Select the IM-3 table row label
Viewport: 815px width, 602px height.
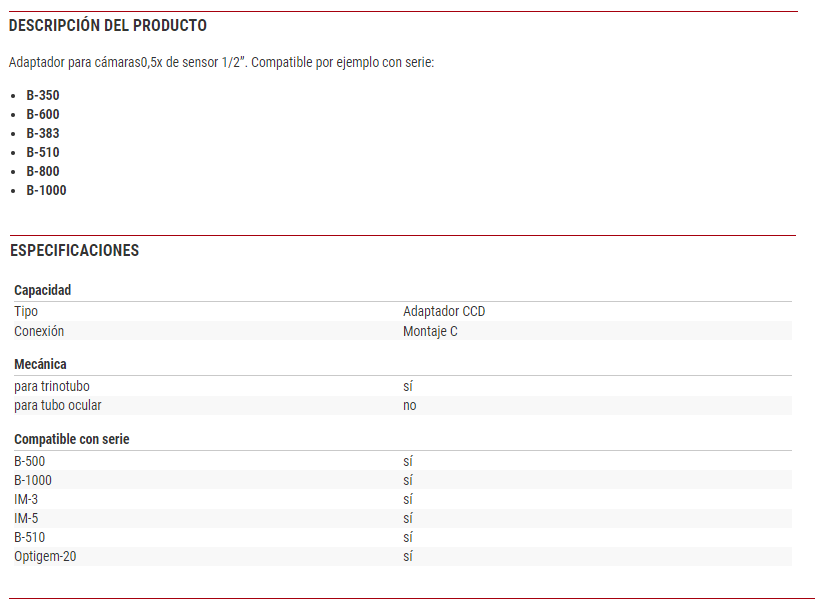(x=26, y=499)
